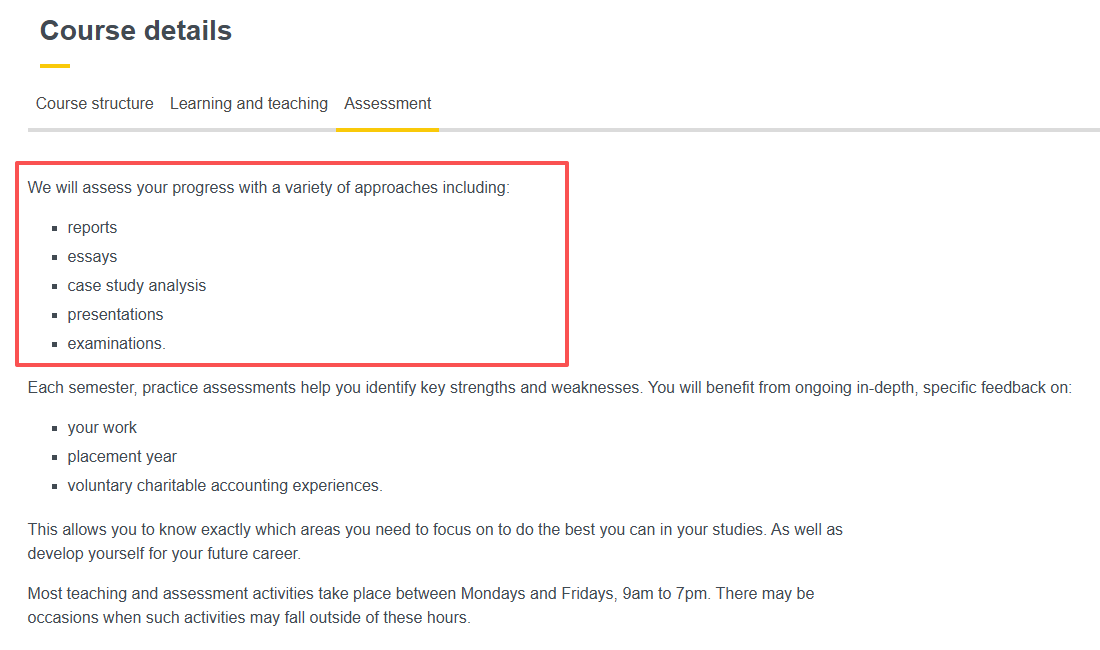Click the 'reports' list item
This screenshot has height=650, width=1100.
(92, 228)
